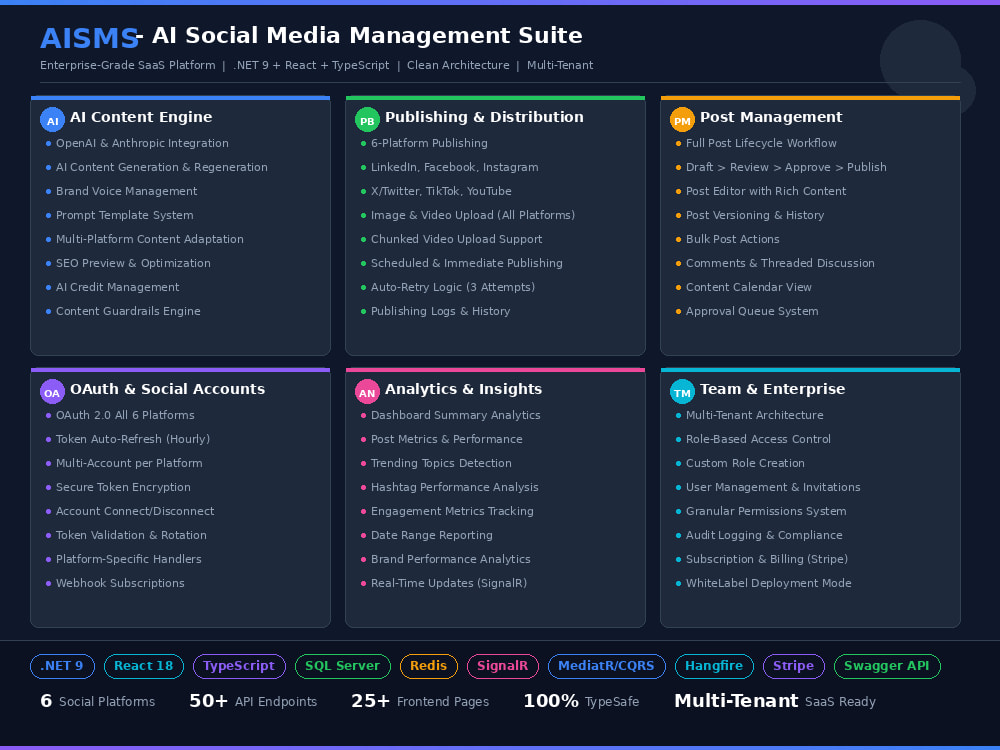Click LinkedIn, Facebook, Instagram item
This screenshot has width=1000, height=750.
(x=455, y=168)
